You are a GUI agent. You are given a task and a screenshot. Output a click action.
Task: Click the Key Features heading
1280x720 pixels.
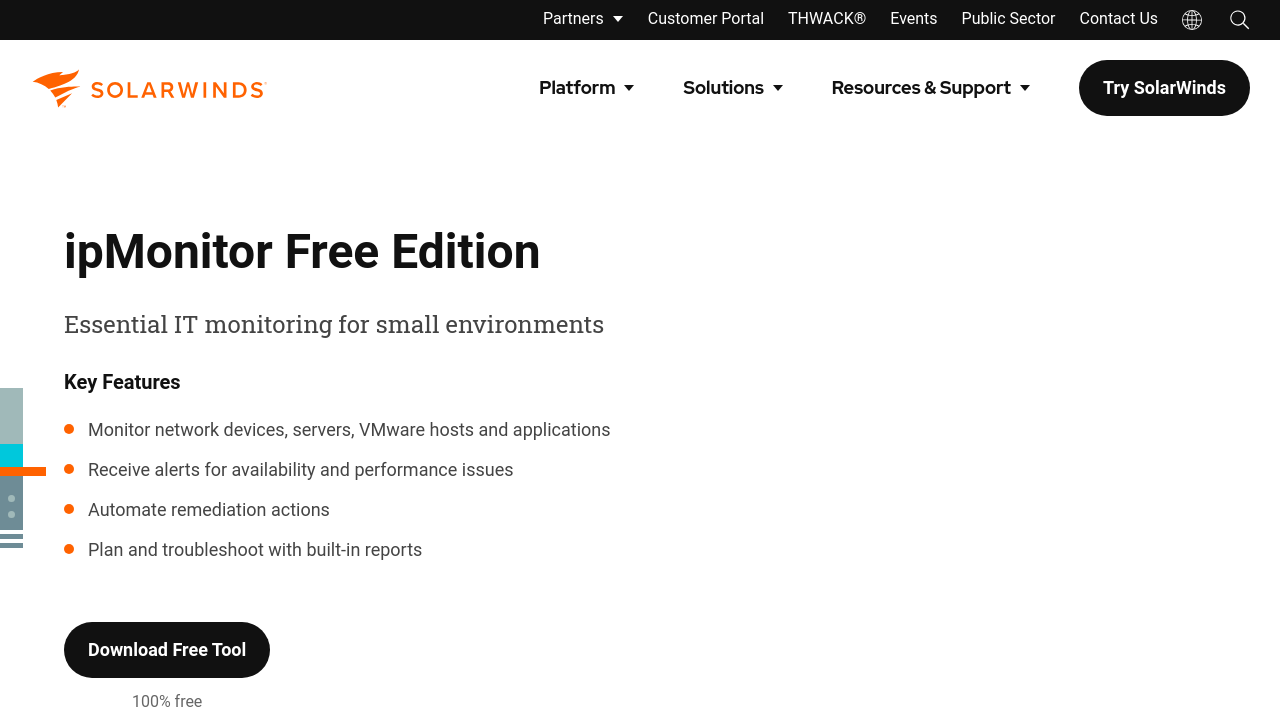pos(122,382)
